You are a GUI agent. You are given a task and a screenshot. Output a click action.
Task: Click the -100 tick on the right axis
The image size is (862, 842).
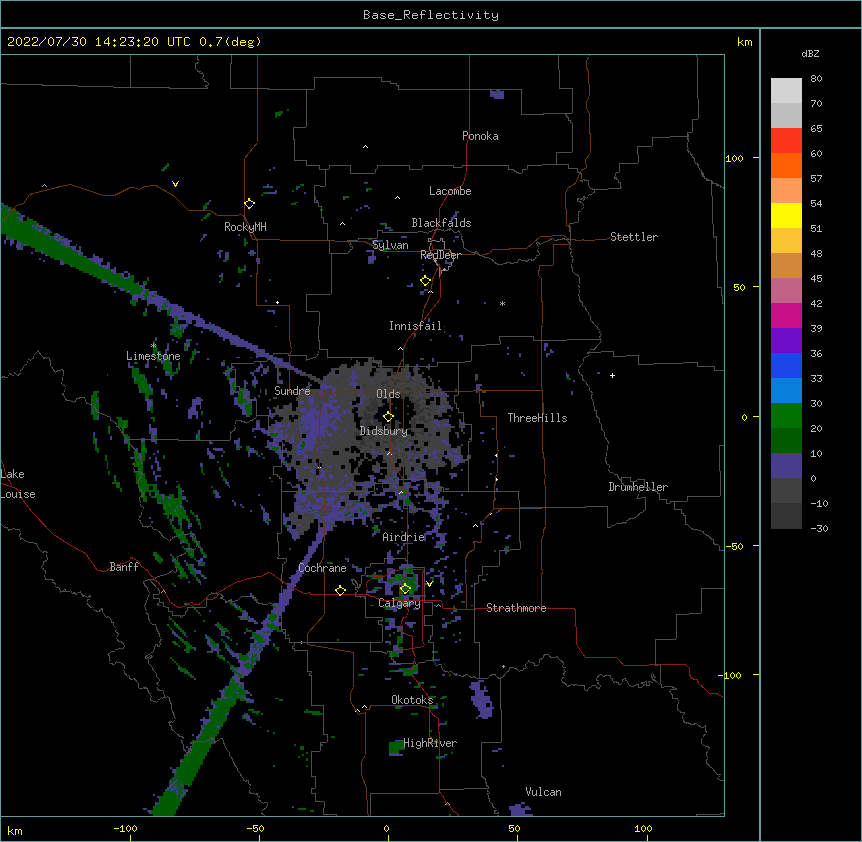(x=731, y=675)
